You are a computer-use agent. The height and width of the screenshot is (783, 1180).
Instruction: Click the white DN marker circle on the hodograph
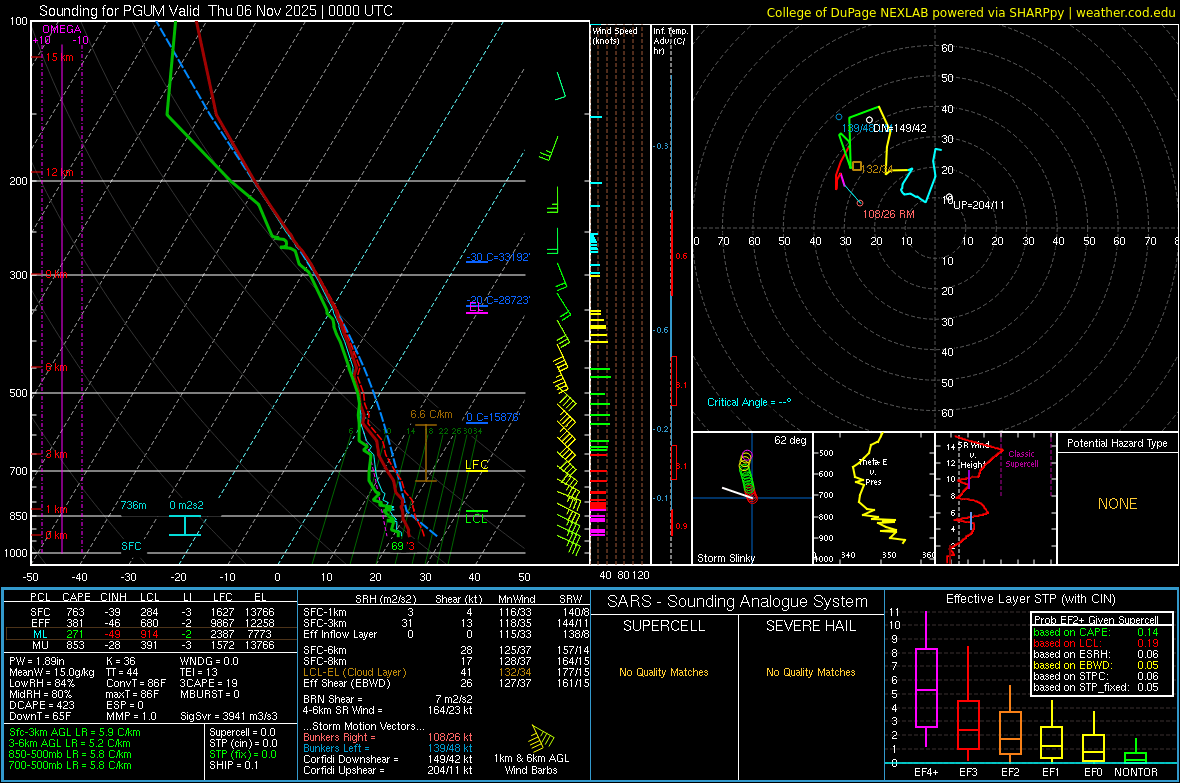[869, 120]
